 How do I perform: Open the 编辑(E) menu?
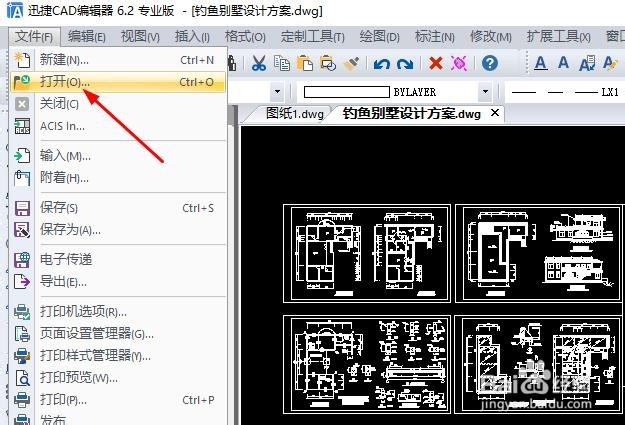point(87,37)
